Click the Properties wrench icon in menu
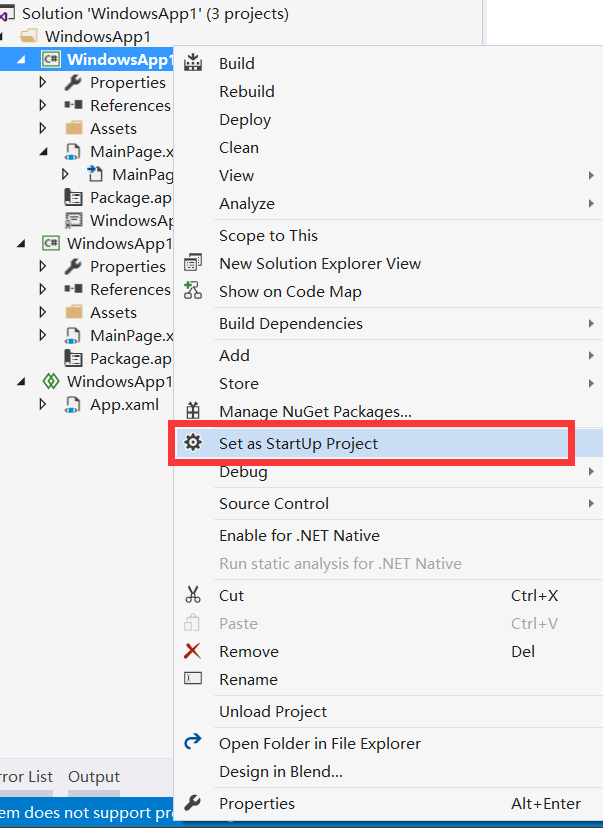Screen dimensions: 603x828 (193, 803)
